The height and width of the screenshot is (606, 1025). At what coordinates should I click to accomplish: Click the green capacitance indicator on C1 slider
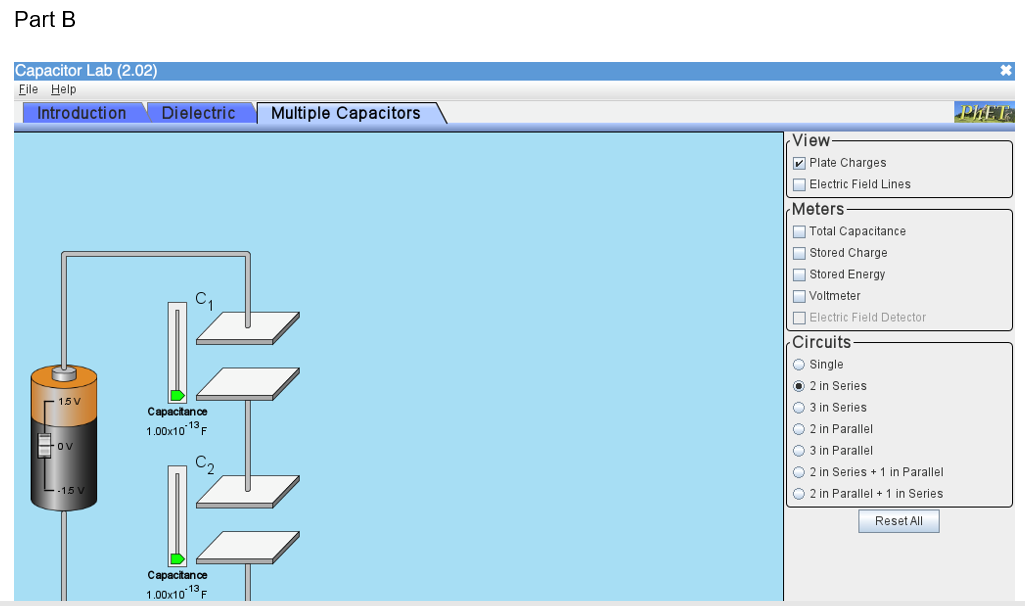178,396
